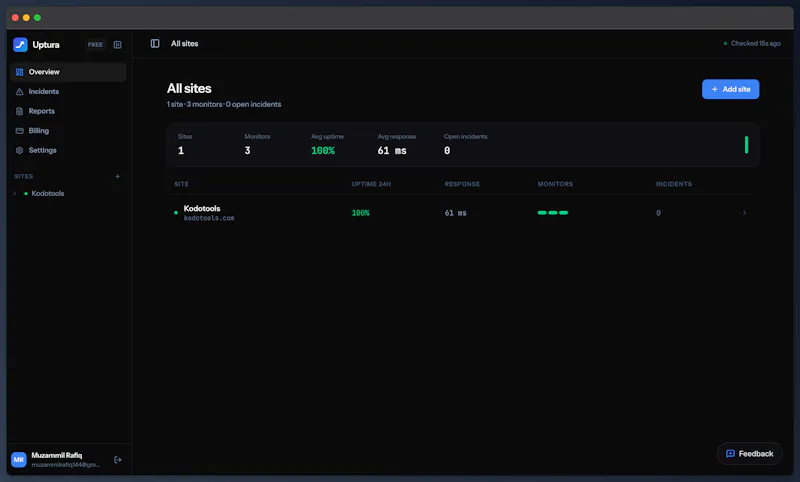Add a site with plus icon beside SITES
800x482 pixels.
117,176
